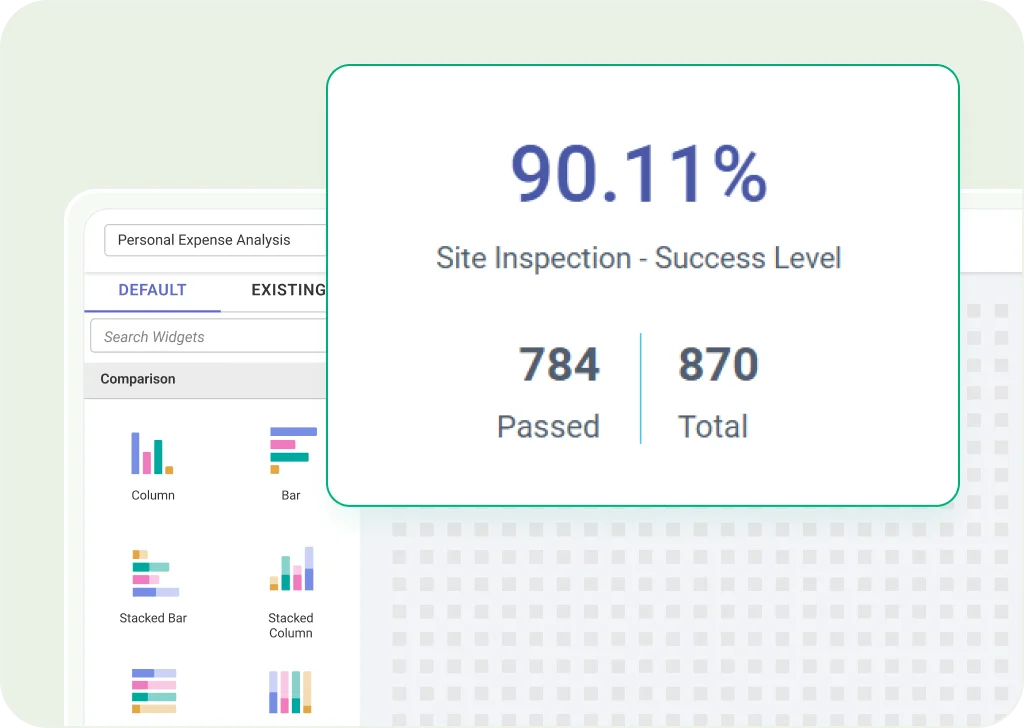Select the Site Inspection - Success Level title
This screenshot has height=728, width=1024.
pos(638,258)
